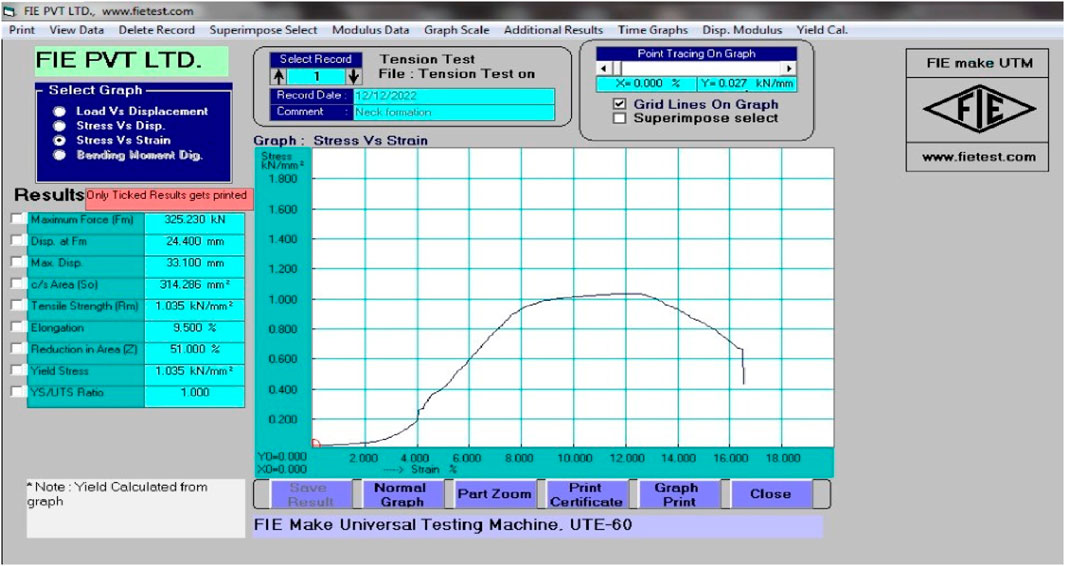Click the Comment field 'Neck formation'

point(454,112)
